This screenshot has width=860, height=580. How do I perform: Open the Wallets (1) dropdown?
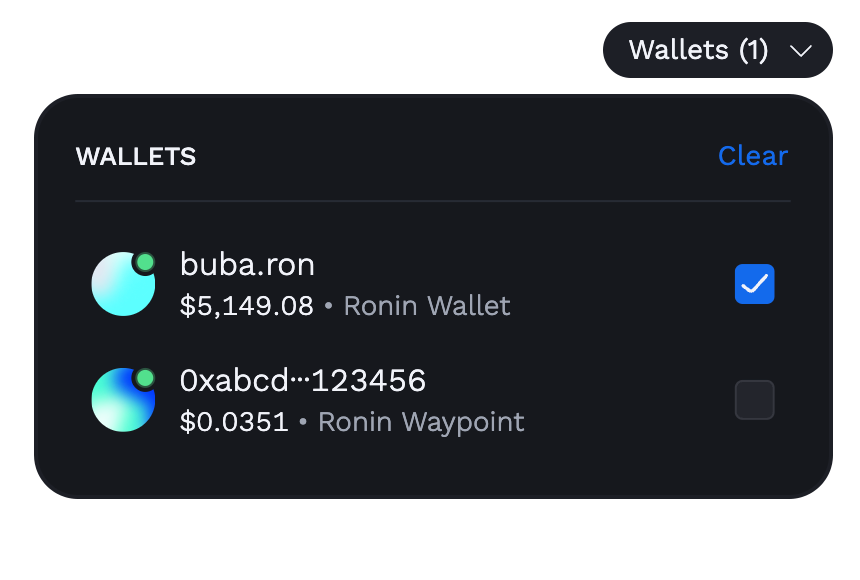(717, 50)
